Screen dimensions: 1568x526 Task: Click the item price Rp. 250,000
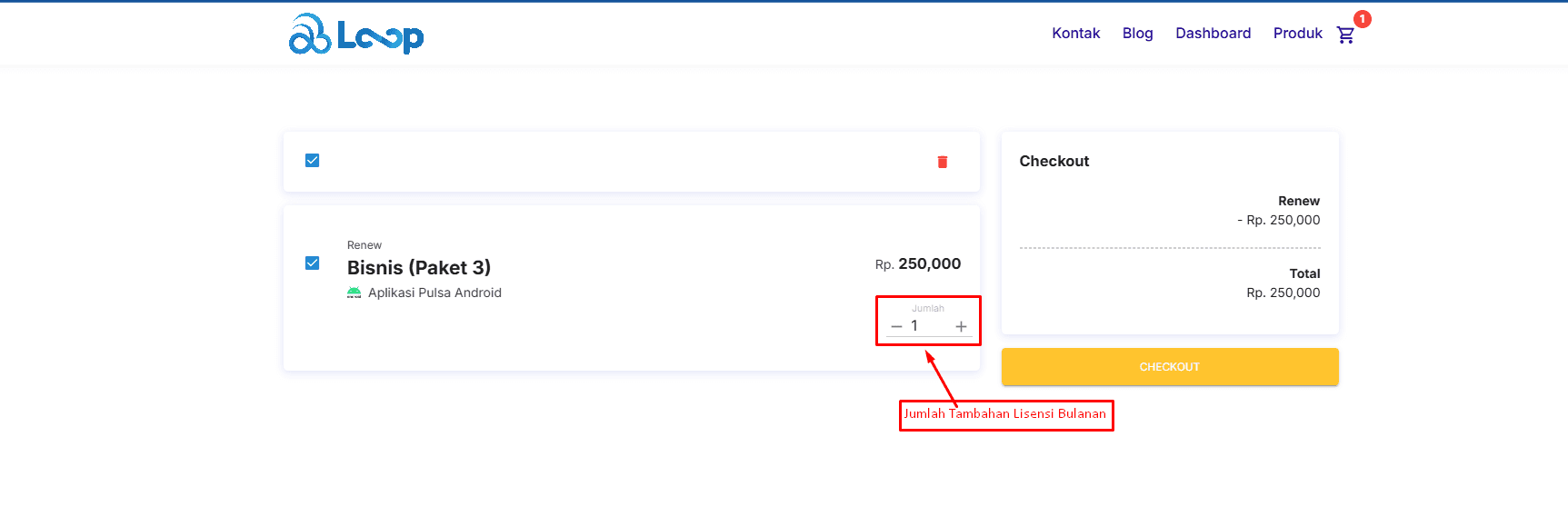point(918,263)
